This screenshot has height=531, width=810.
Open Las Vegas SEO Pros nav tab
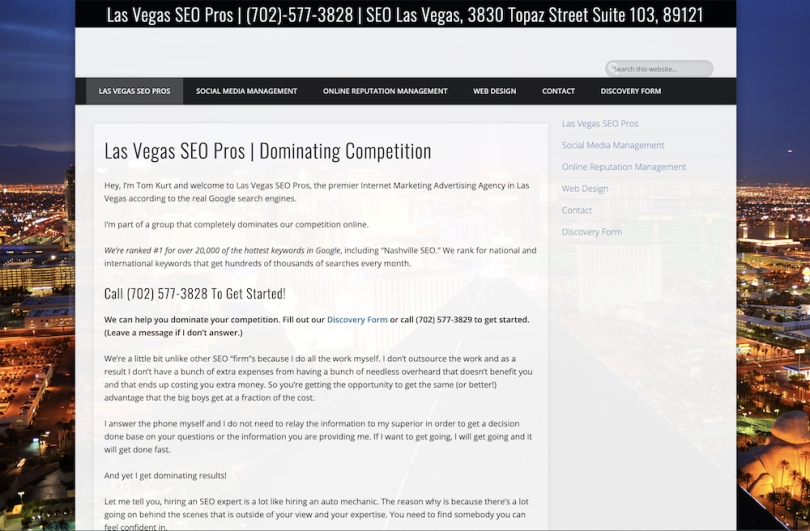[x=134, y=91]
